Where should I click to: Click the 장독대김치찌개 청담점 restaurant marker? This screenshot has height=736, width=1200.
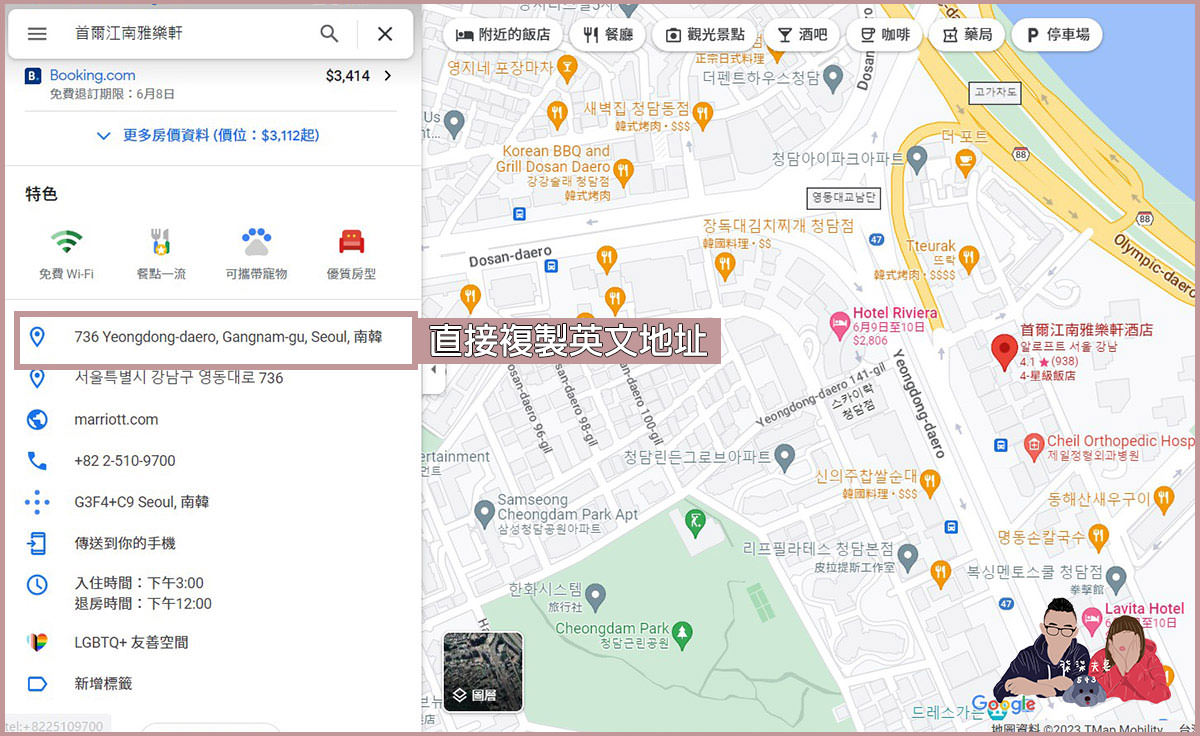[x=726, y=265]
